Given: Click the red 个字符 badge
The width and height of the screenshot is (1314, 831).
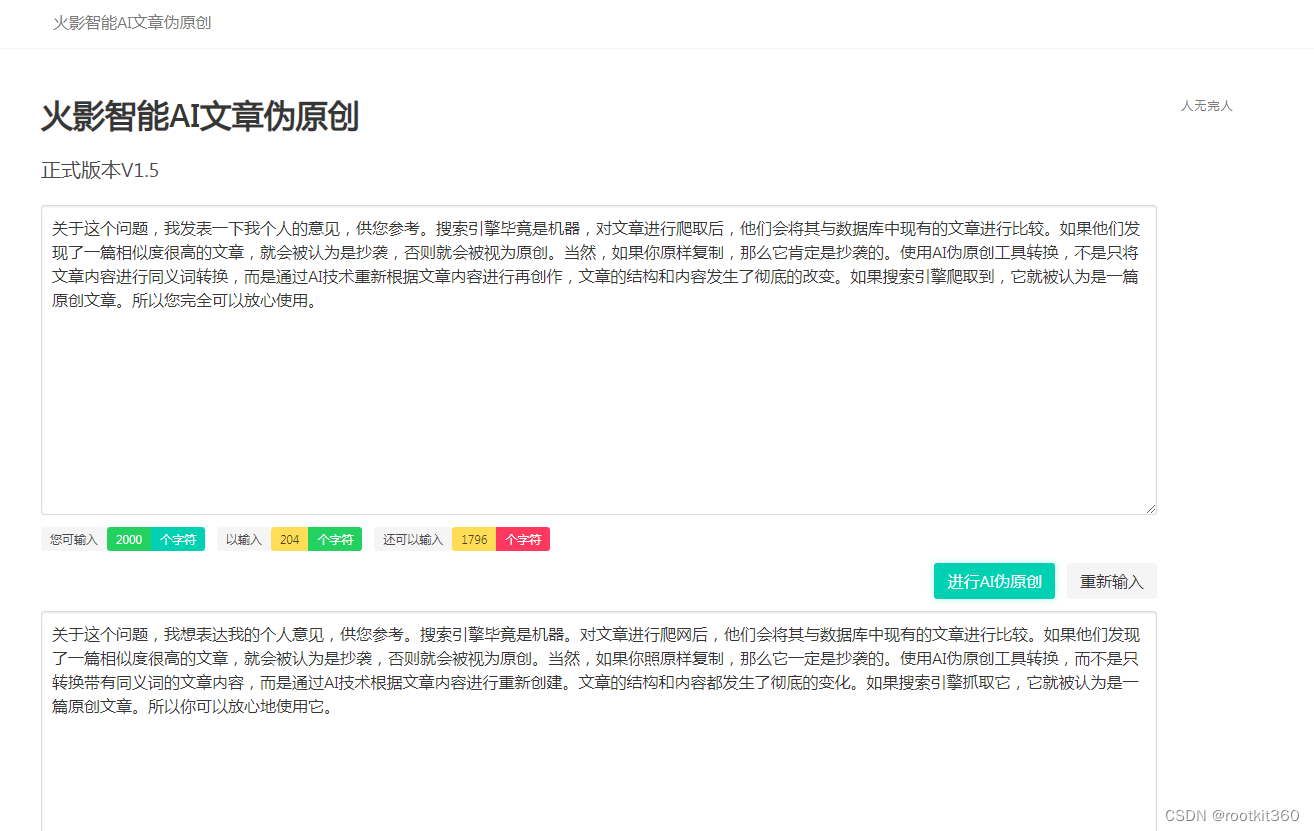Looking at the screenshot, I should pyautogui.click(x=523, y=539).
